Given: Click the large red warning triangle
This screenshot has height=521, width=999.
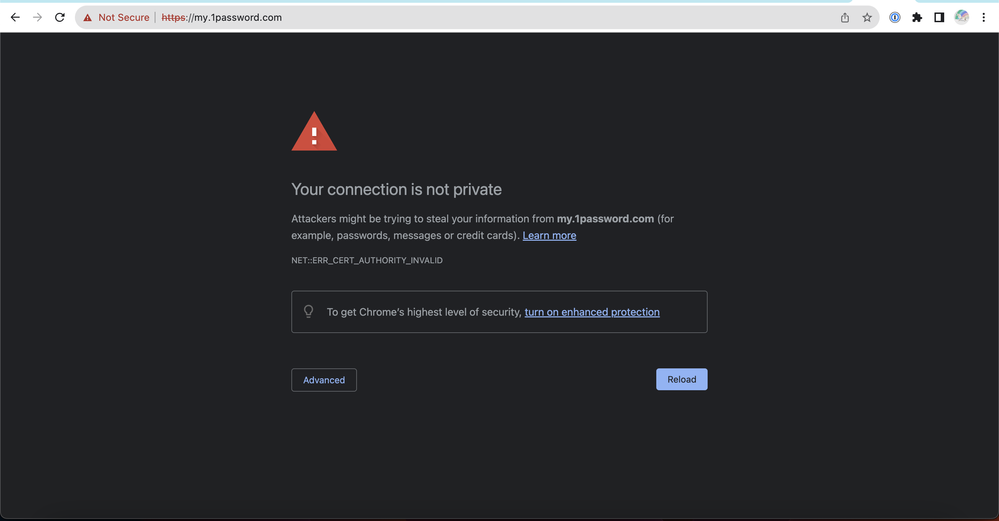Looking at the screenshot, I should click(x=314, y=133).
